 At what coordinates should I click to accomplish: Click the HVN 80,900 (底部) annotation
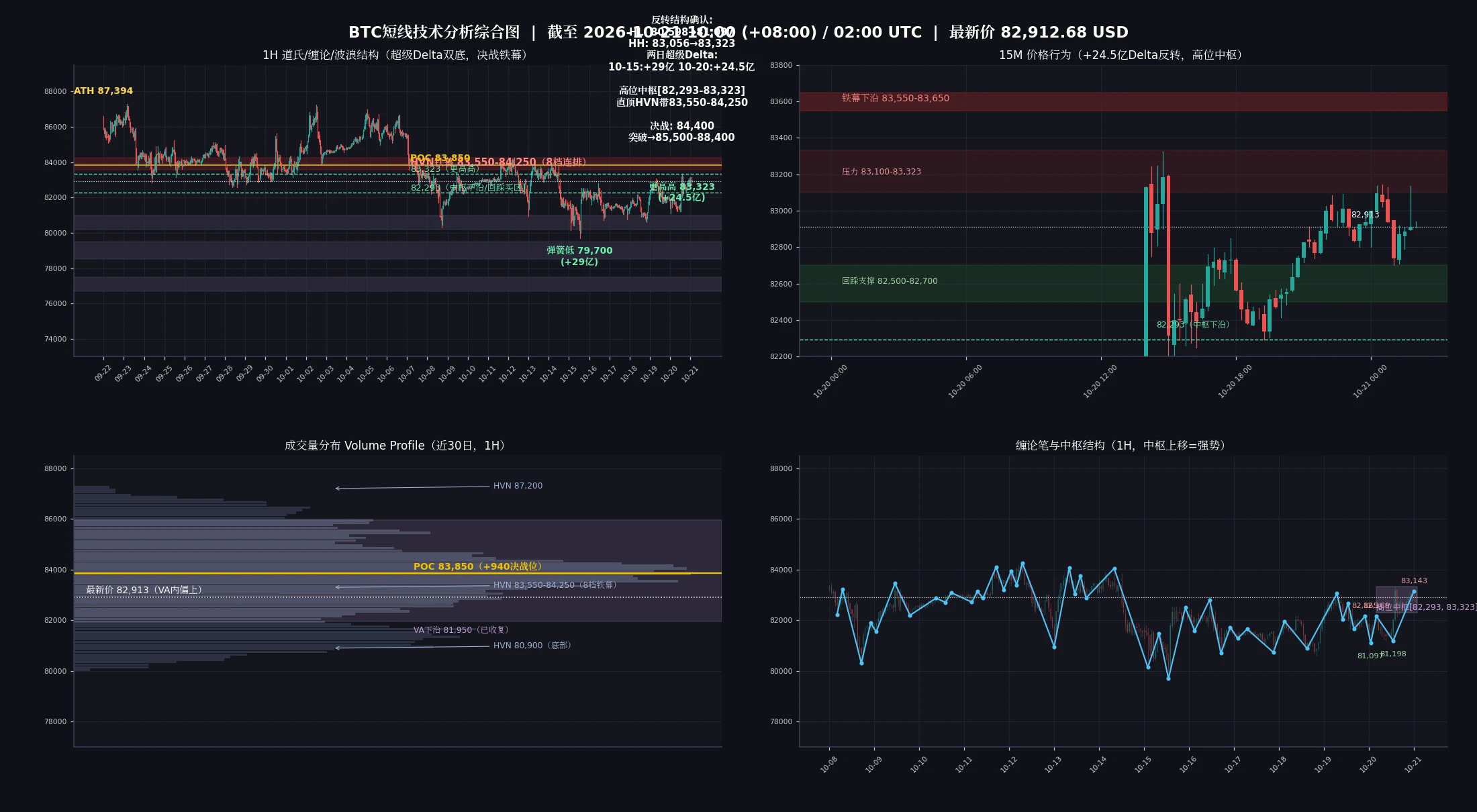coord(534,646)
